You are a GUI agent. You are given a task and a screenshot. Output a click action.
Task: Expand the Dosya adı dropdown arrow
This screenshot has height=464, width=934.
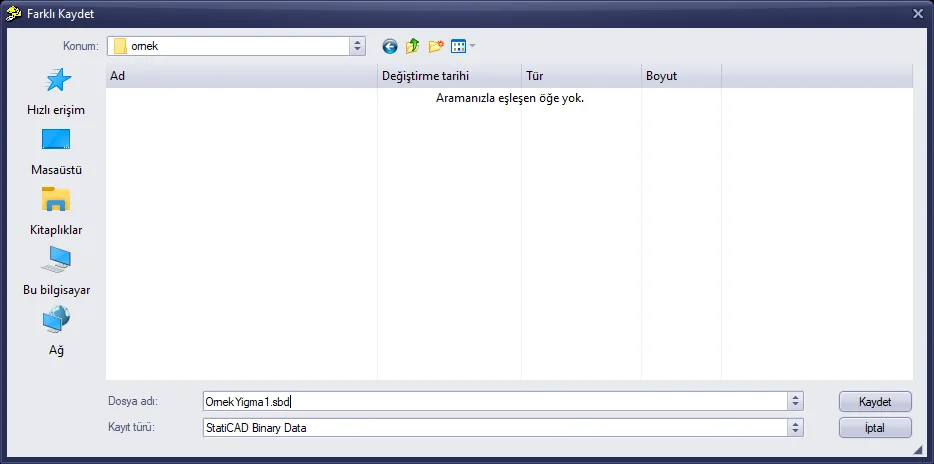(795, 401)
